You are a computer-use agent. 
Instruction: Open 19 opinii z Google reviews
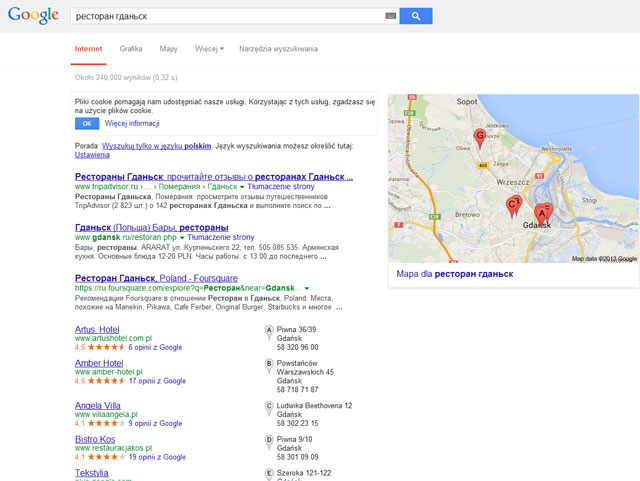[157, 457]
